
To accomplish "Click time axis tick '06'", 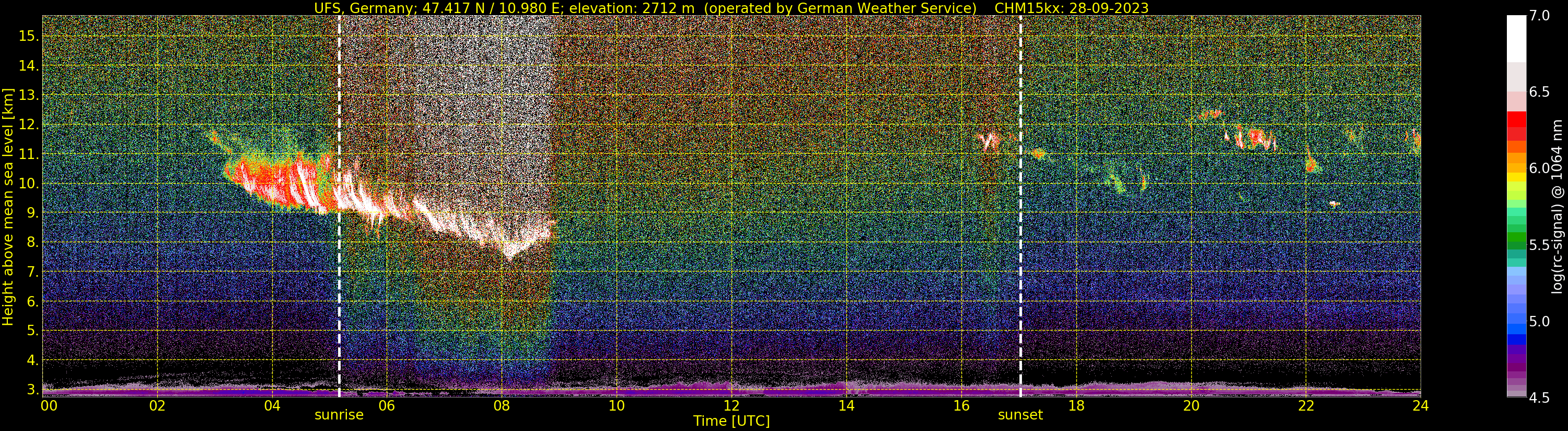I will (x=387, y=405).
